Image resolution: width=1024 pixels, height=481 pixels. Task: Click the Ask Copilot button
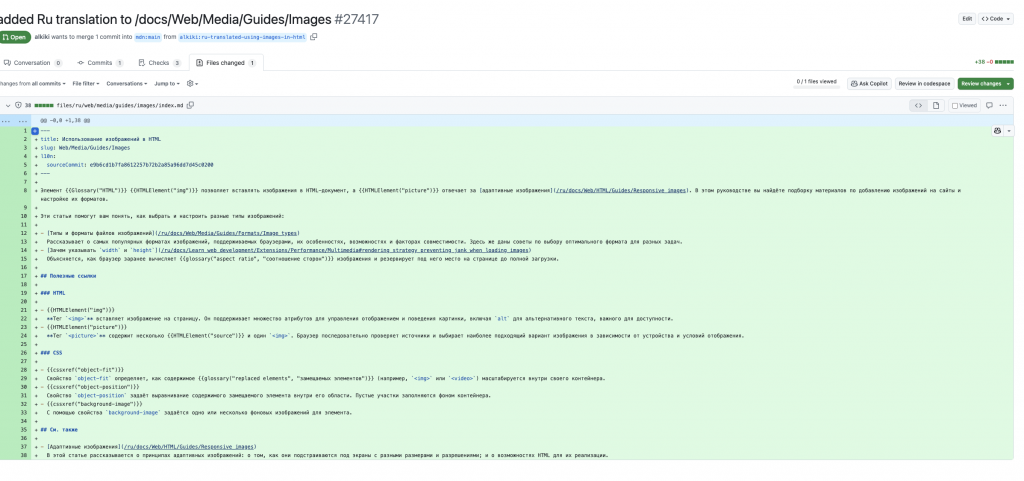pos(868,84)
